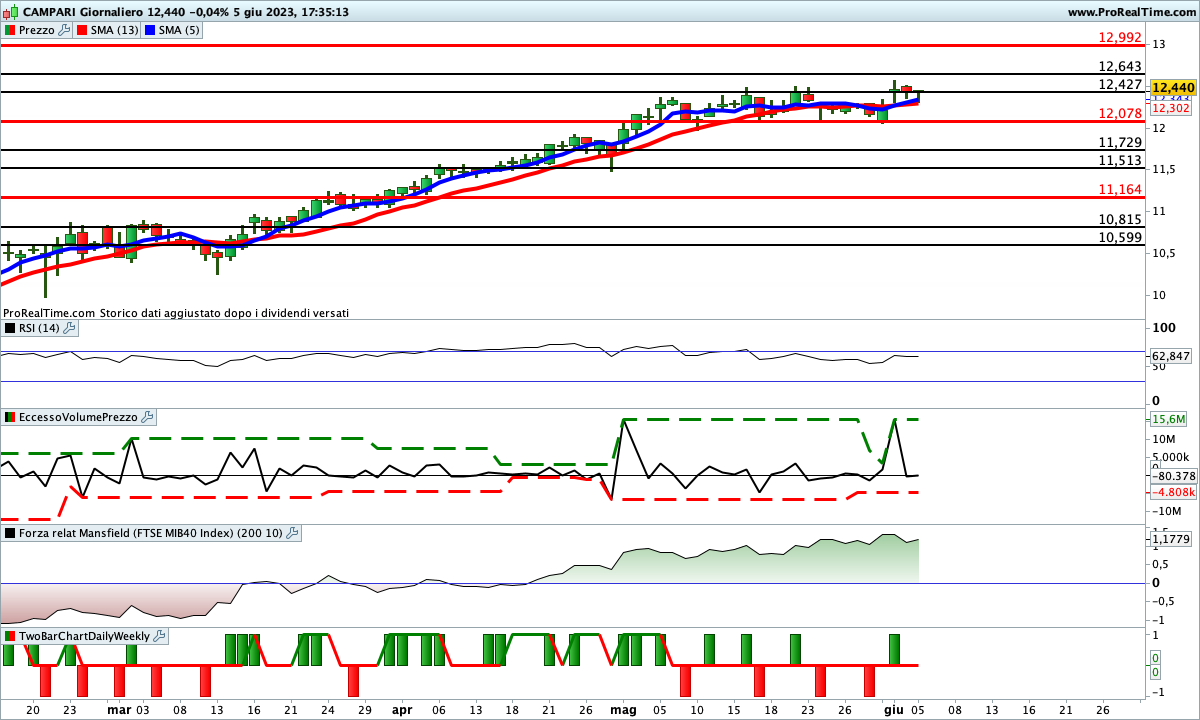Click the 12,427 price level label

tap(1120, 84)
